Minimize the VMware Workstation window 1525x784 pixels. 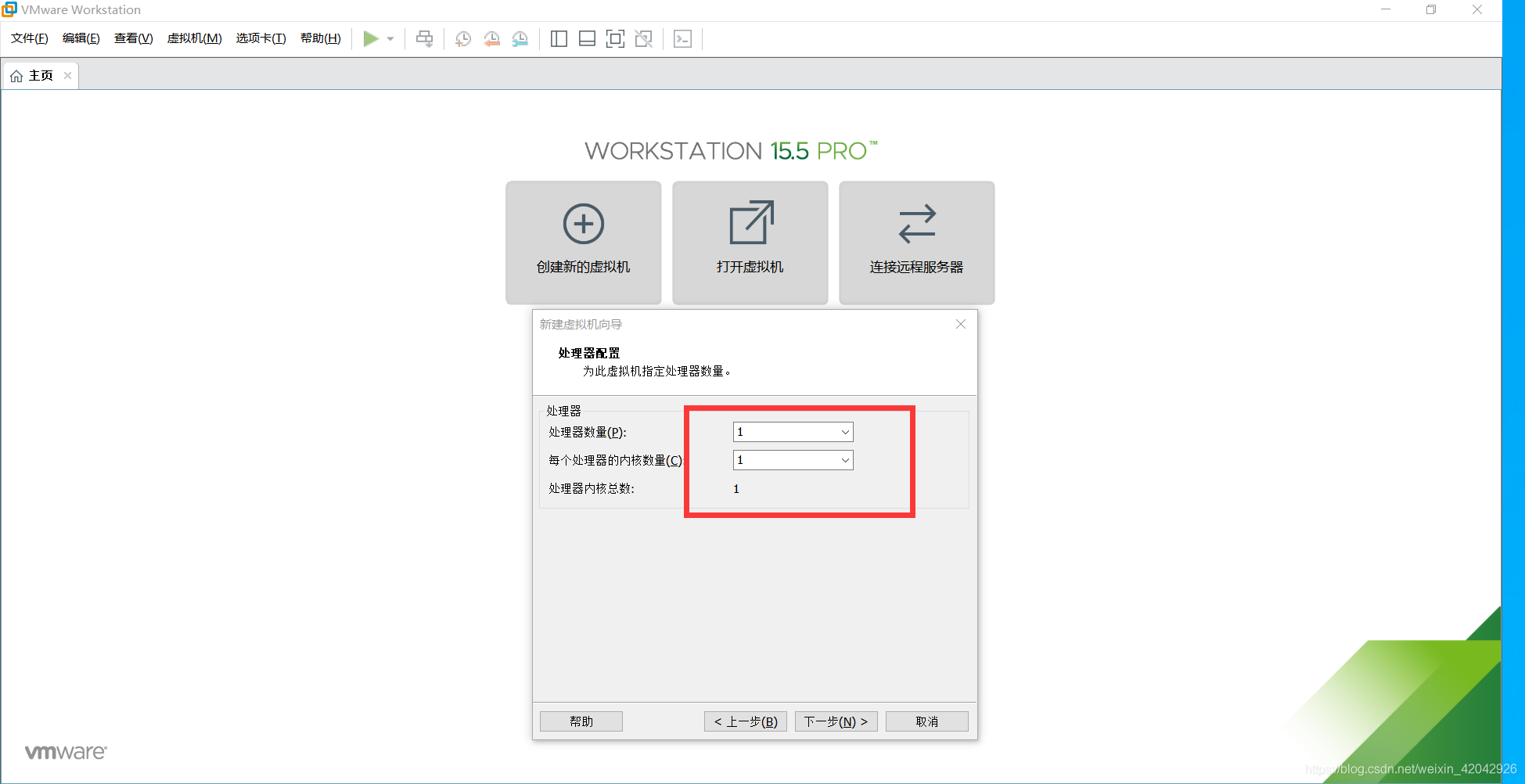[1386, 9]
